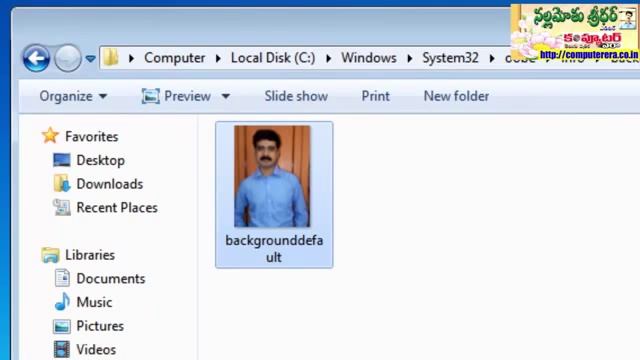Click the Favorites star icon
640x360 pixels.
coord(50,136)
